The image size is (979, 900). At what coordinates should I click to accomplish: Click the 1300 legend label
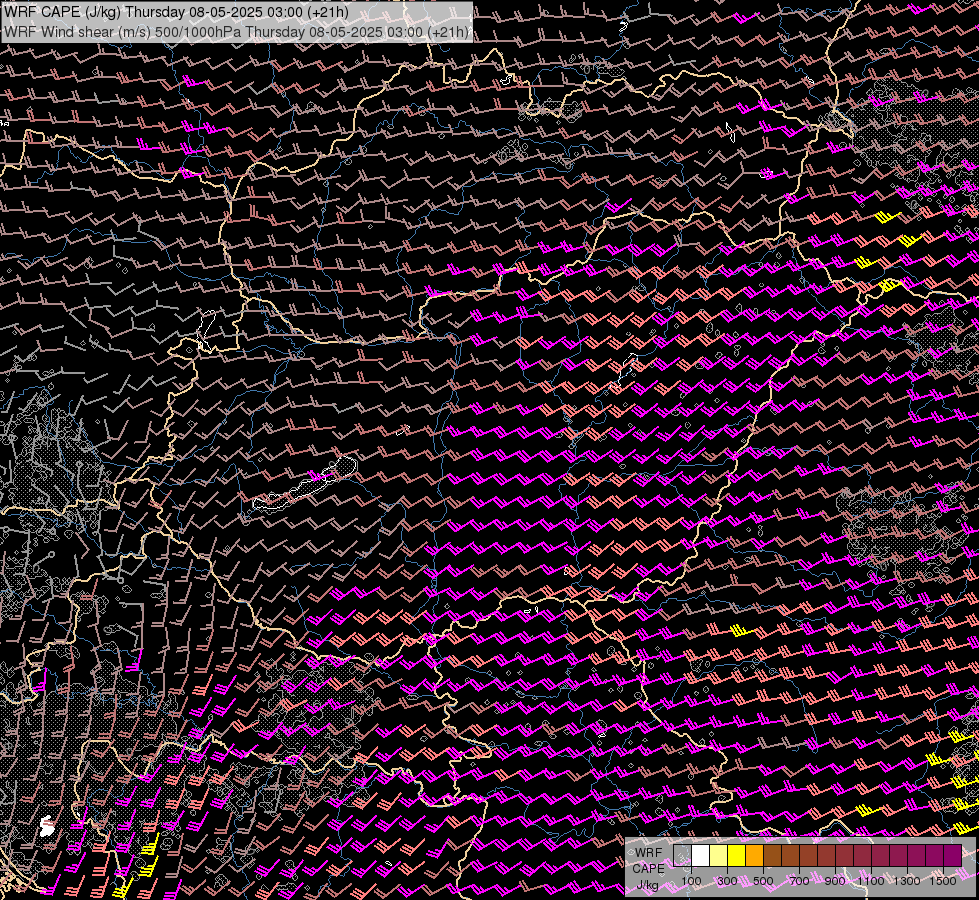pyautogui.click(x=907, y=881)
